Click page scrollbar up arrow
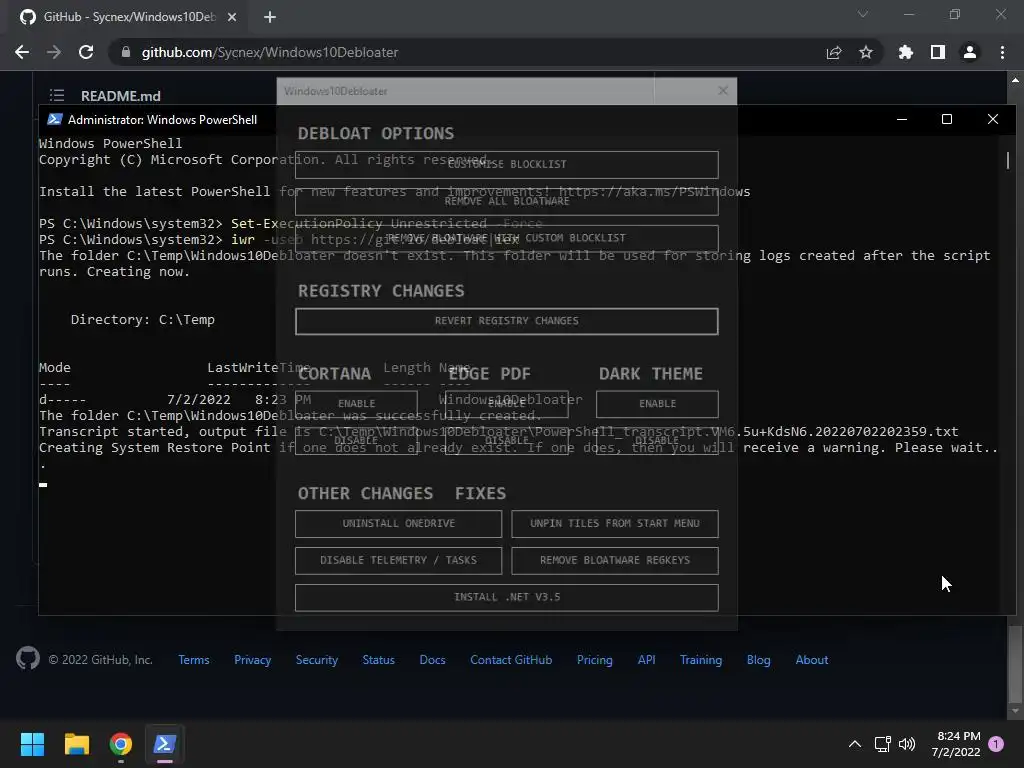Image resolution: width=1024 pixels, height=768 pixels. tap(1015, 80)
